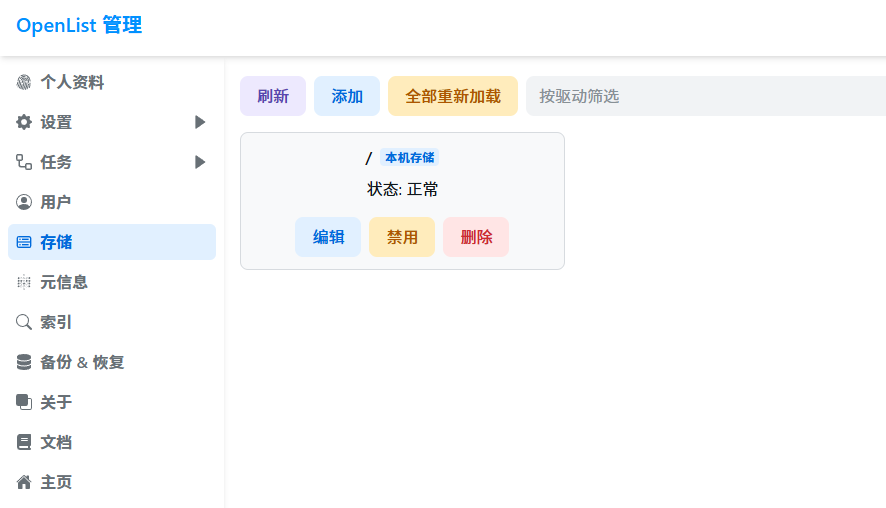Click the 全部重新加载 button
886x508 pixels.
pyautogui.click(x=453, y=96)
